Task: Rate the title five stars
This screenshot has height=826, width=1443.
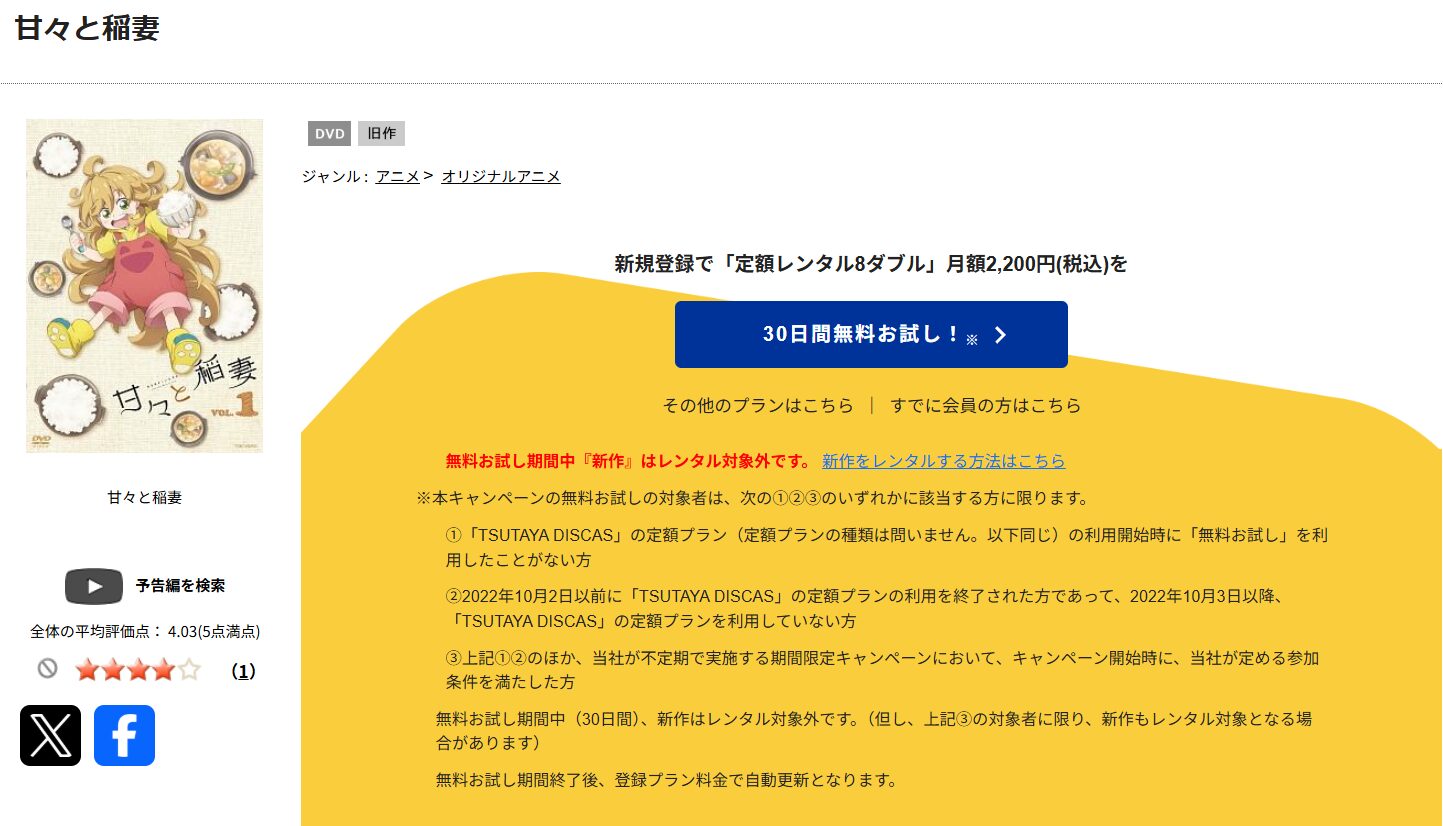Action: coord(188,670)
